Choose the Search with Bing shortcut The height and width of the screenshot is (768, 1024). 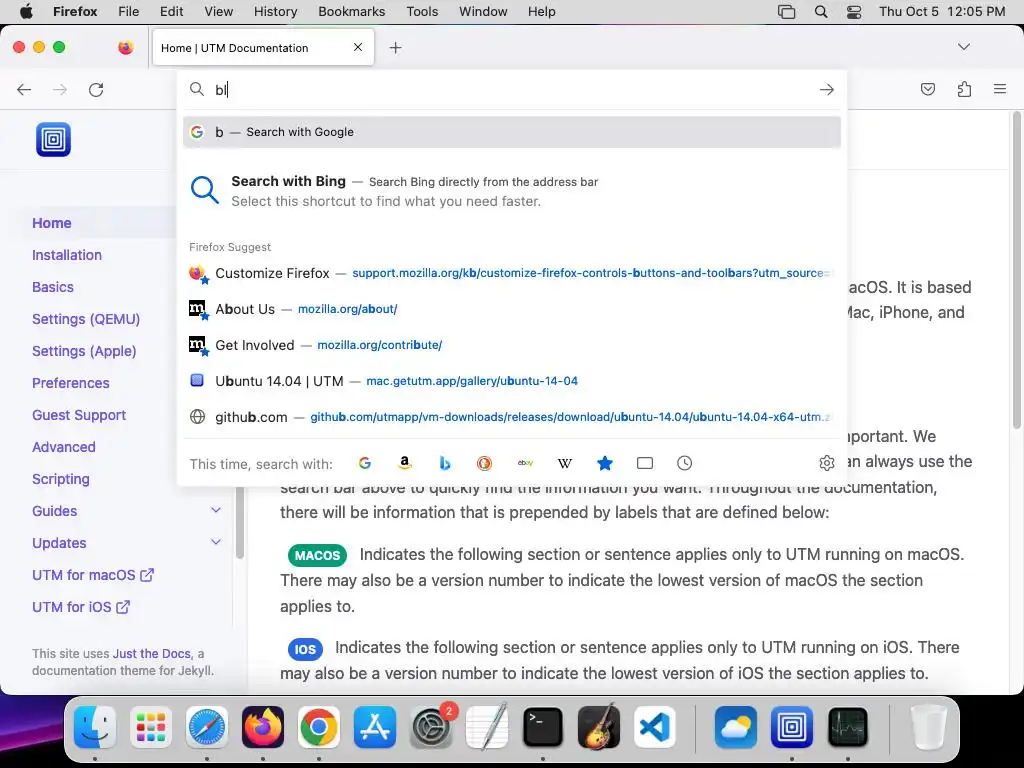coord(511,191)
